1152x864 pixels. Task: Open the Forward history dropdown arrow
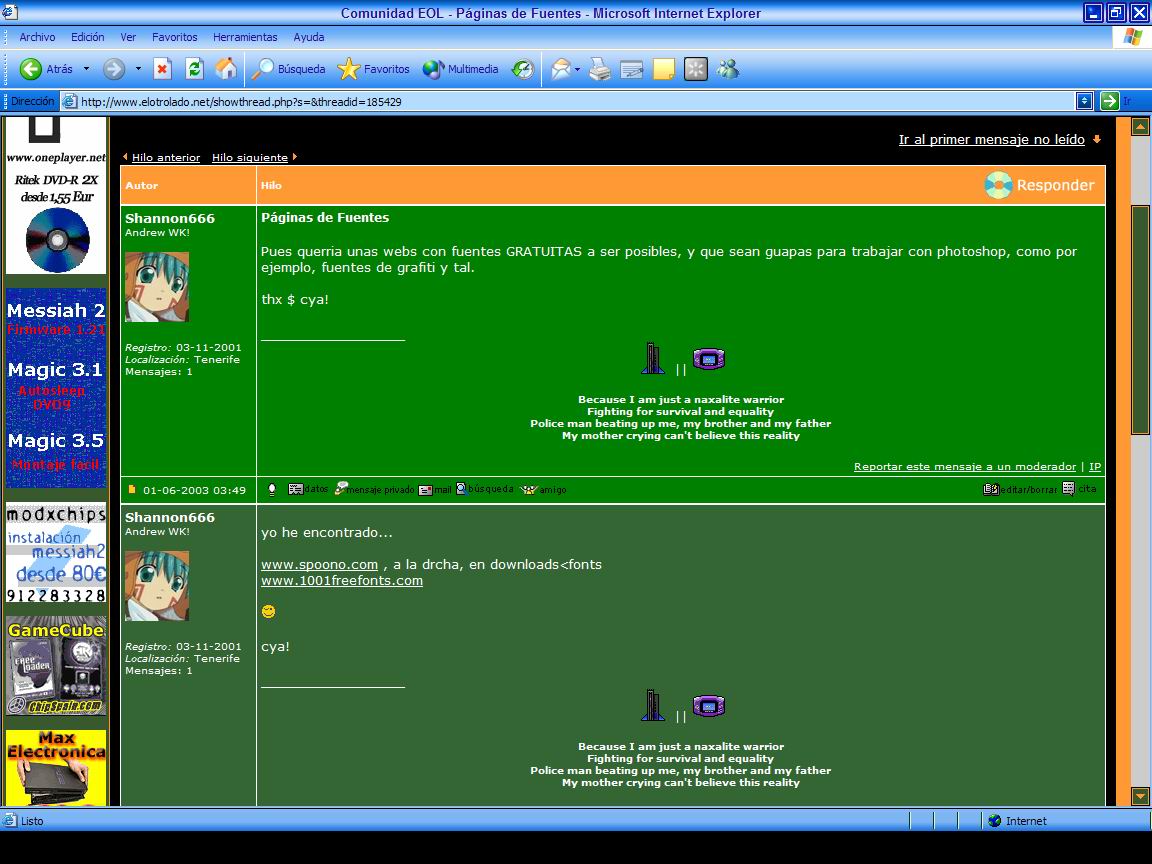(138, 69)
